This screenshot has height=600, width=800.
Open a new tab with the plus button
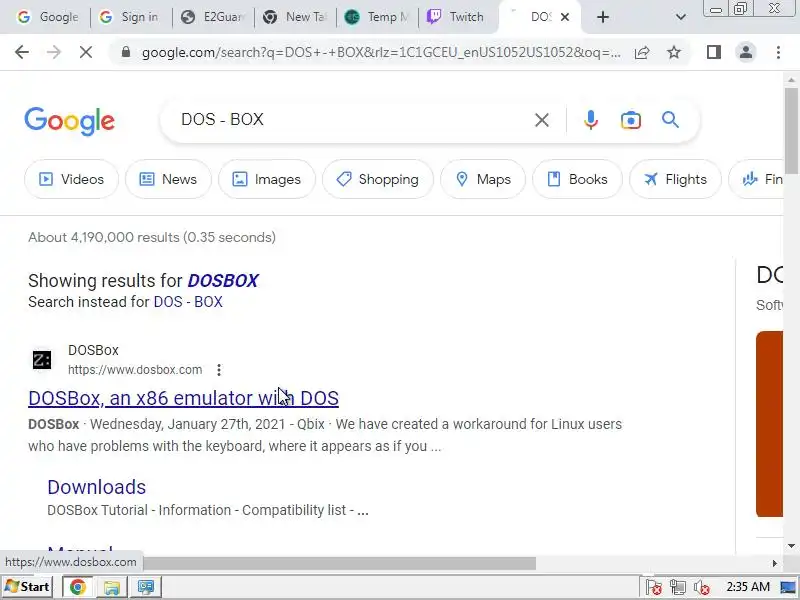603,17
